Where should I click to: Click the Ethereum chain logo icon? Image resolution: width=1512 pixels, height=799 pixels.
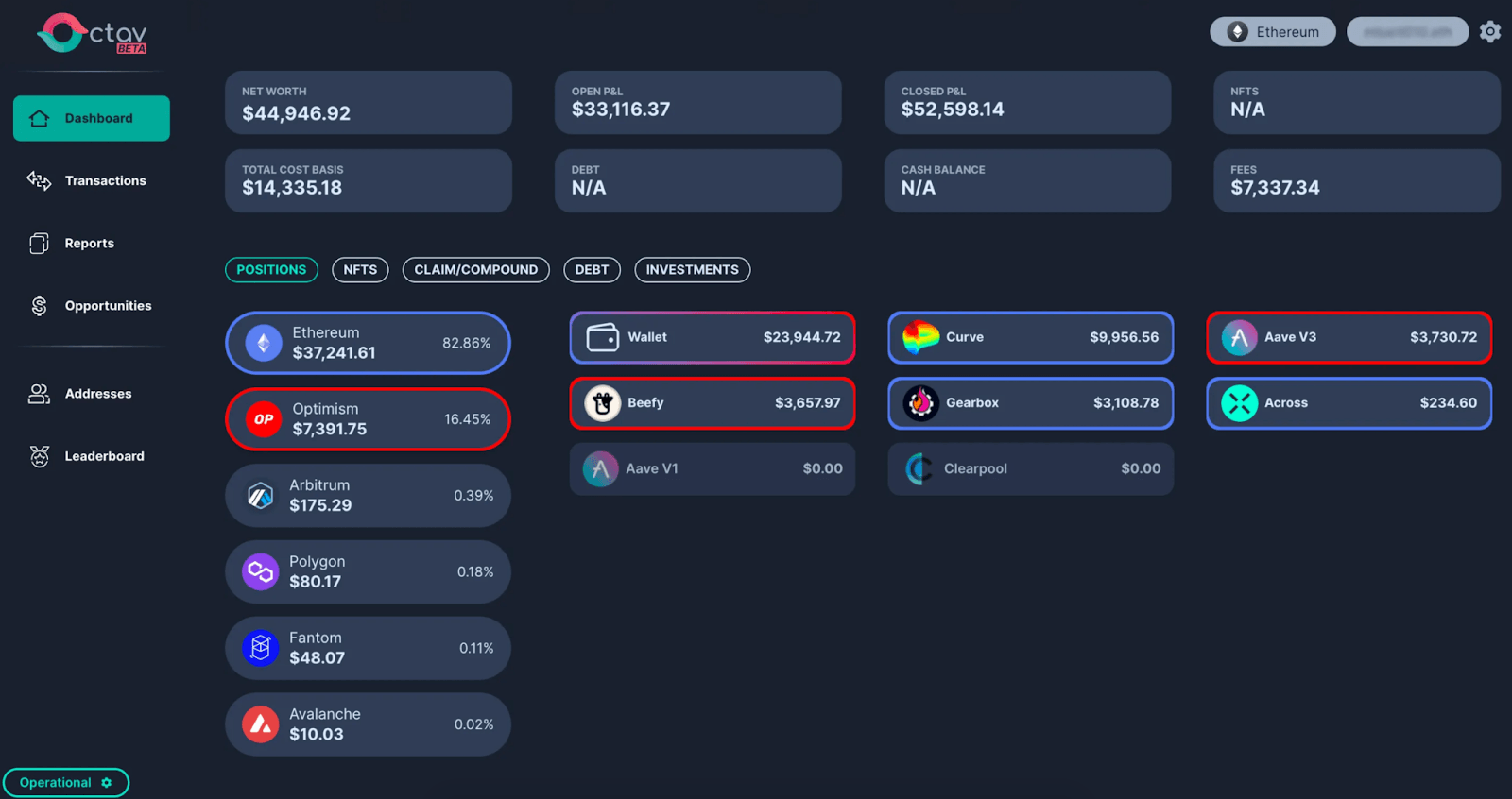pos(264,343)
